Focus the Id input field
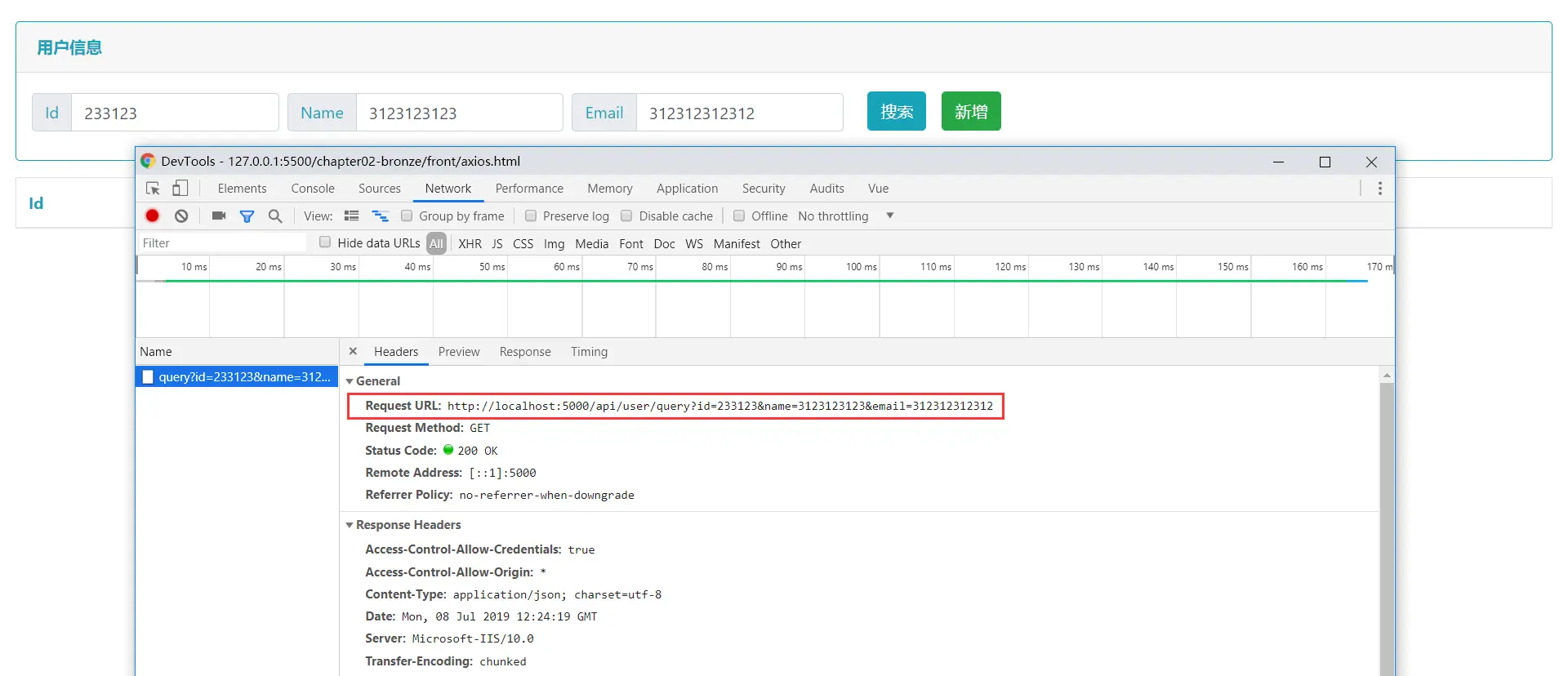The image size is (1568, 676). pyautogui.click(x=175, y=113)
